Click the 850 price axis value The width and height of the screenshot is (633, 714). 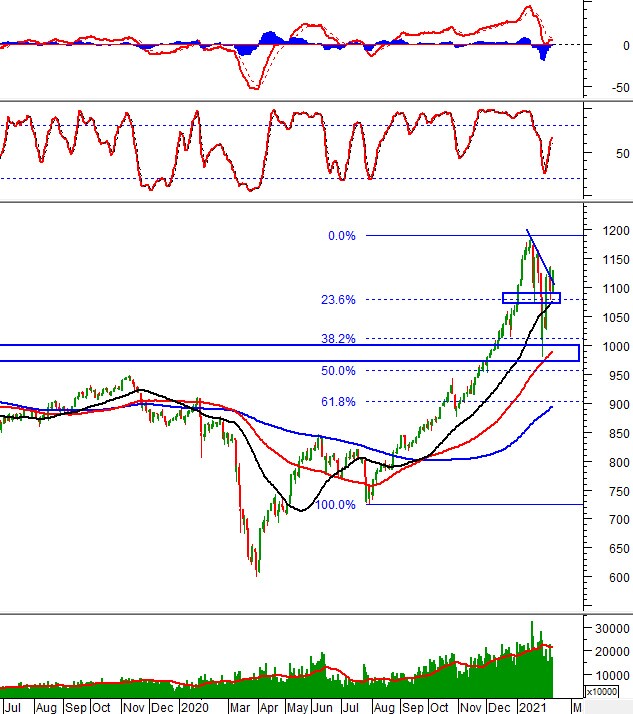619,434
